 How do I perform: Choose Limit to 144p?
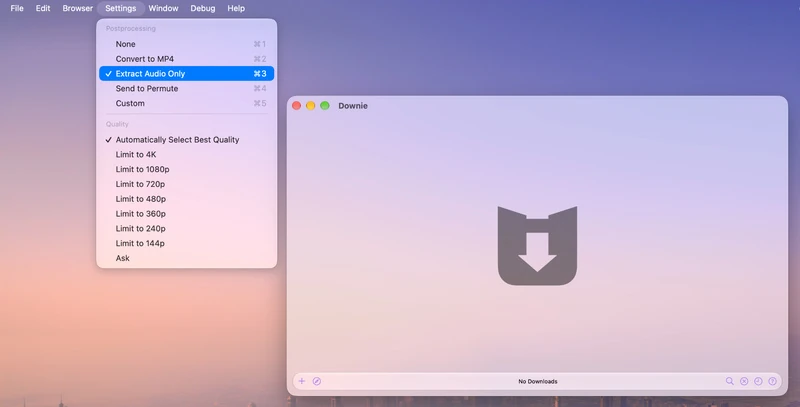(186, 243)
